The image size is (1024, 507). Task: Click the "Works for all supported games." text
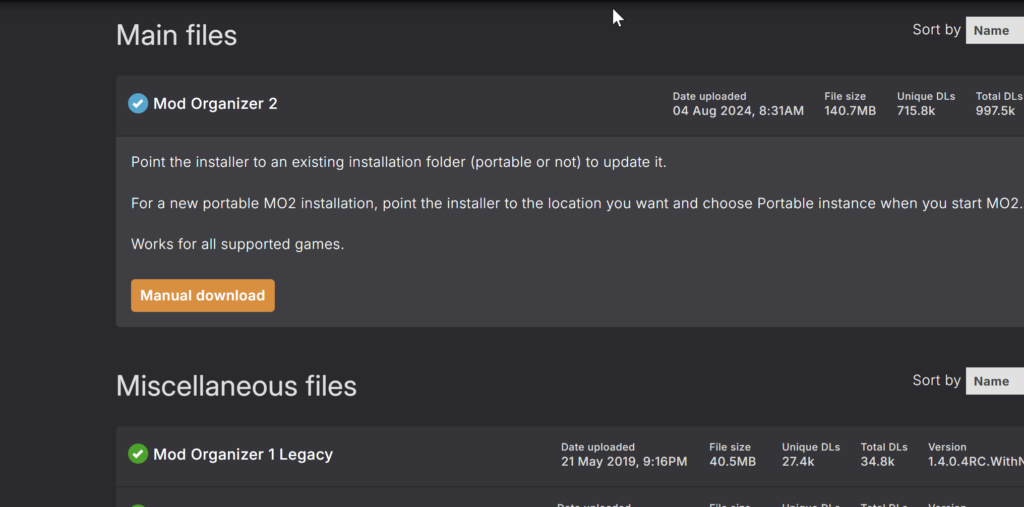pyautogui.click(x=238, y=244)
